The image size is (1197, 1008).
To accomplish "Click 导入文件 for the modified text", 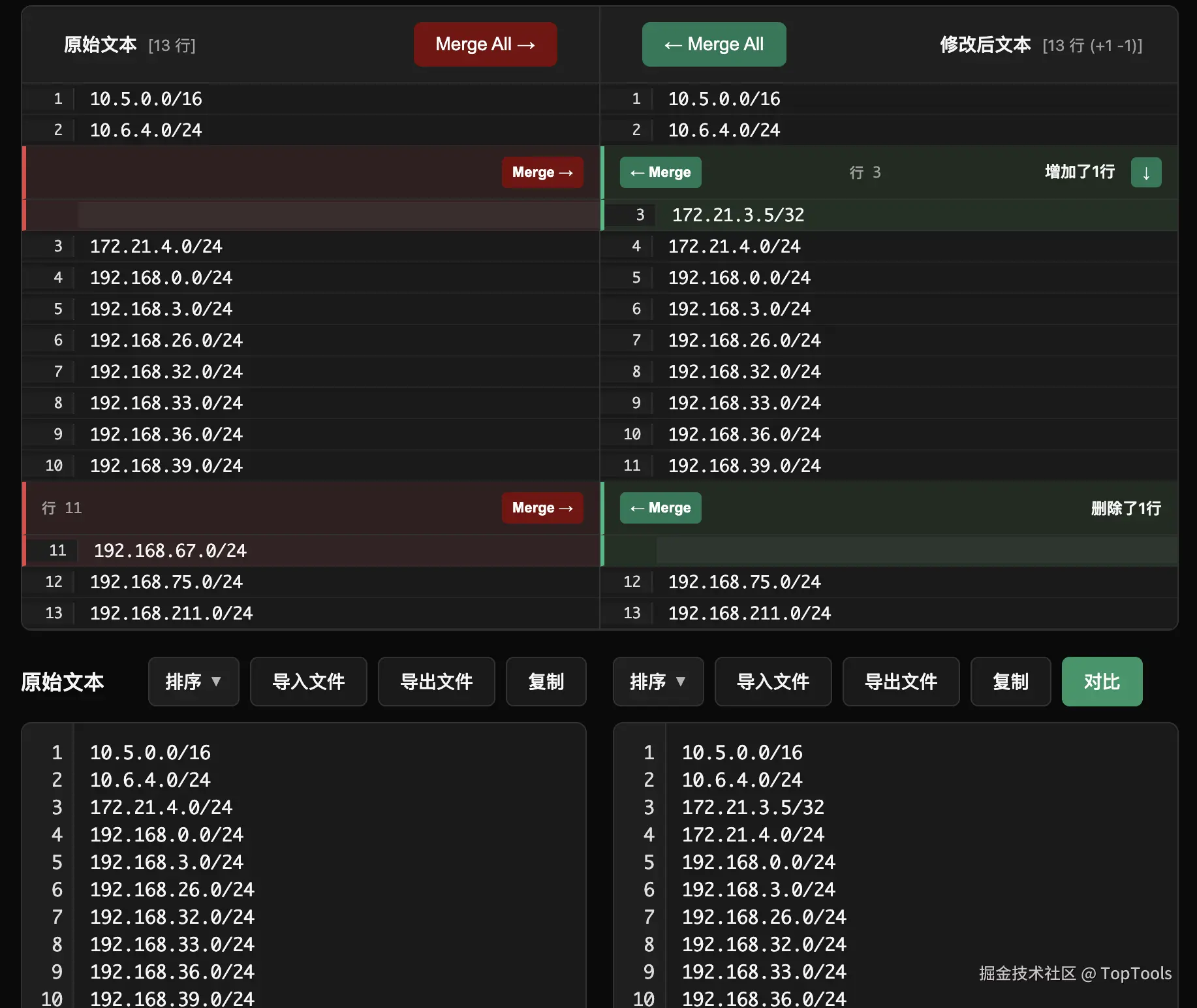I will coord(773,682).
